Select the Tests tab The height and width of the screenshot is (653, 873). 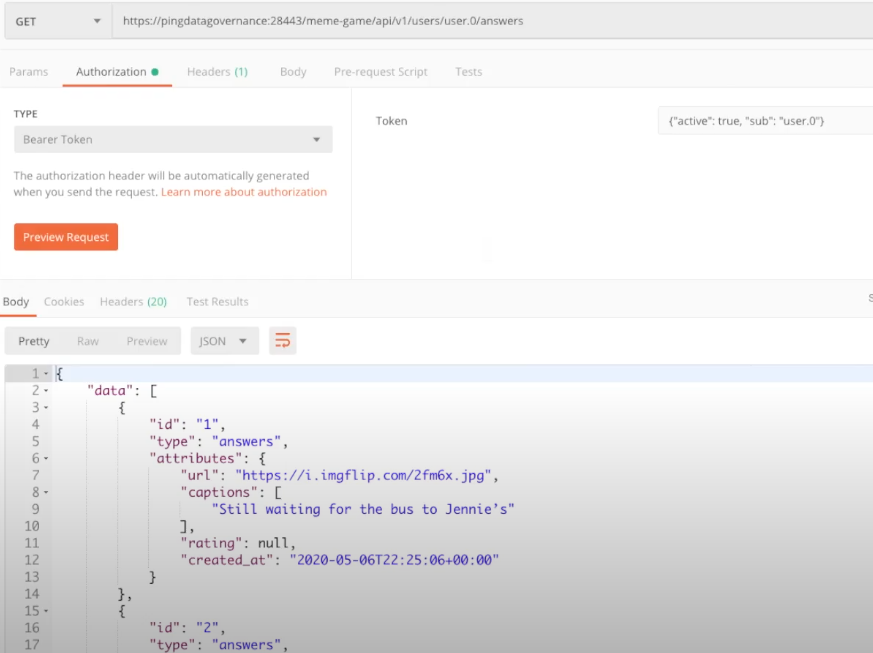tap(468, 72)
